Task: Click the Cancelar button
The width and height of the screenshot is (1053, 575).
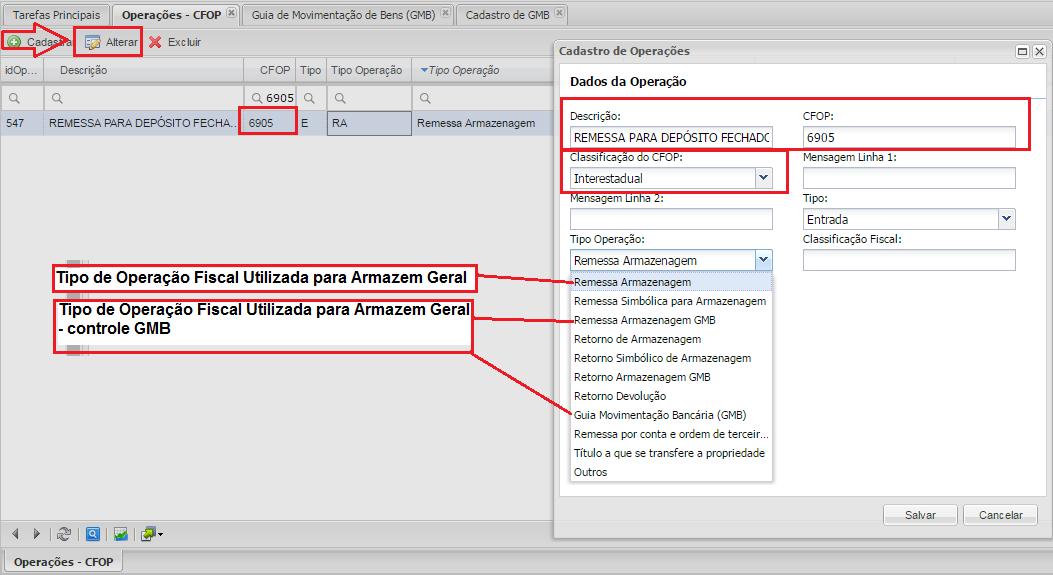Action: pyautogui.click(x=1001, y=515)
